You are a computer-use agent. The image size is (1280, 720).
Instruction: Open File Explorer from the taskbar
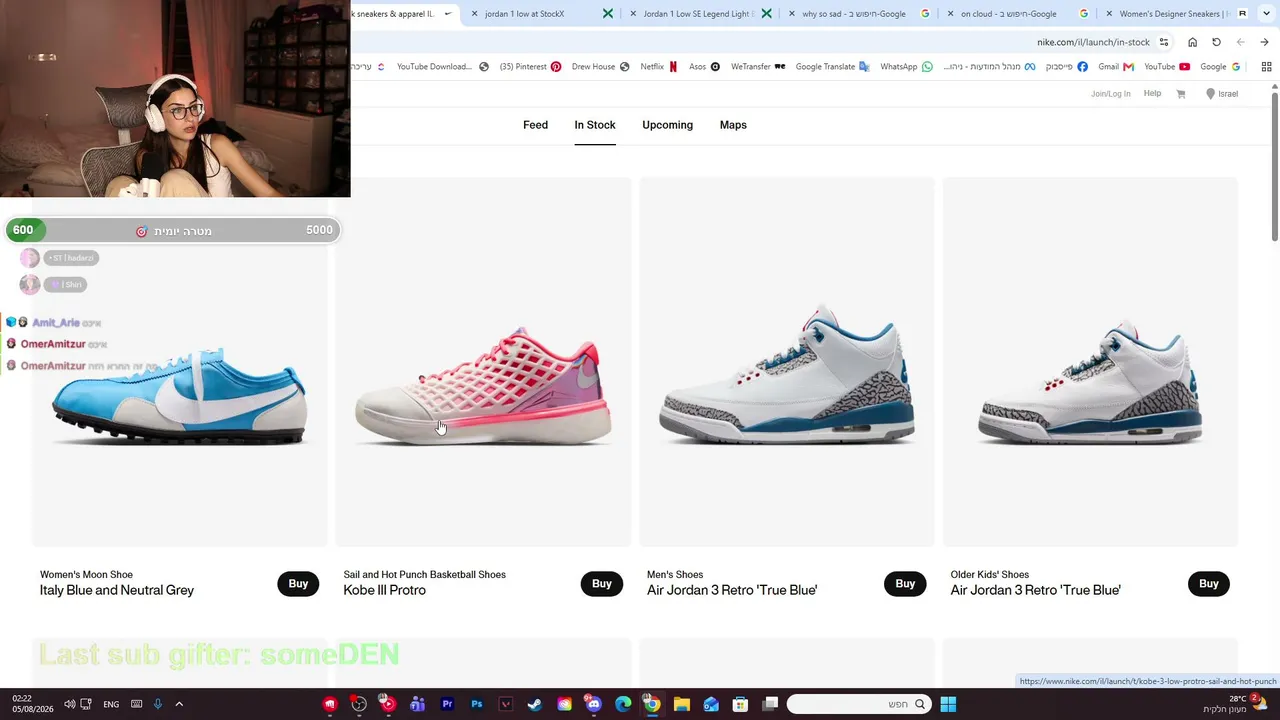(x=682, y=704)
